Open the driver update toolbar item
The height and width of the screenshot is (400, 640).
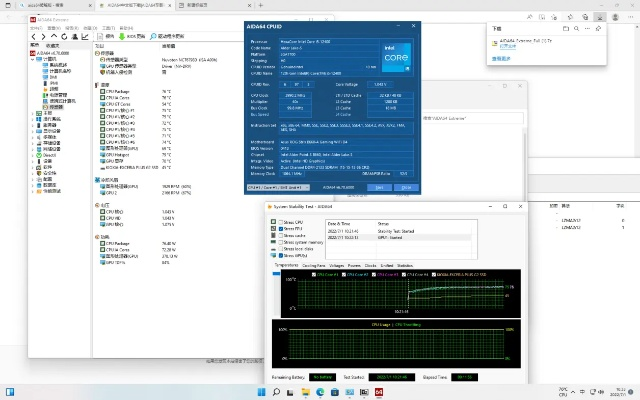[x=165, y=35]
